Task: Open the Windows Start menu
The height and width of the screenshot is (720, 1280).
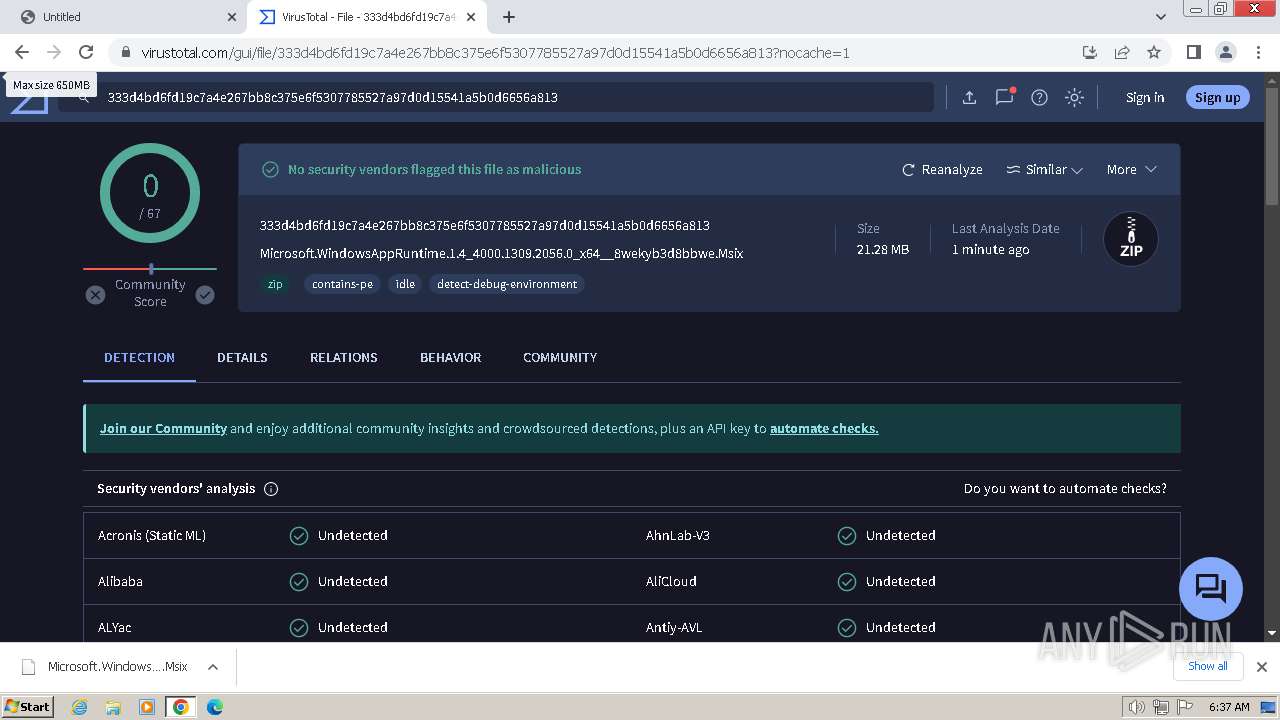Action: pos(28,706)
